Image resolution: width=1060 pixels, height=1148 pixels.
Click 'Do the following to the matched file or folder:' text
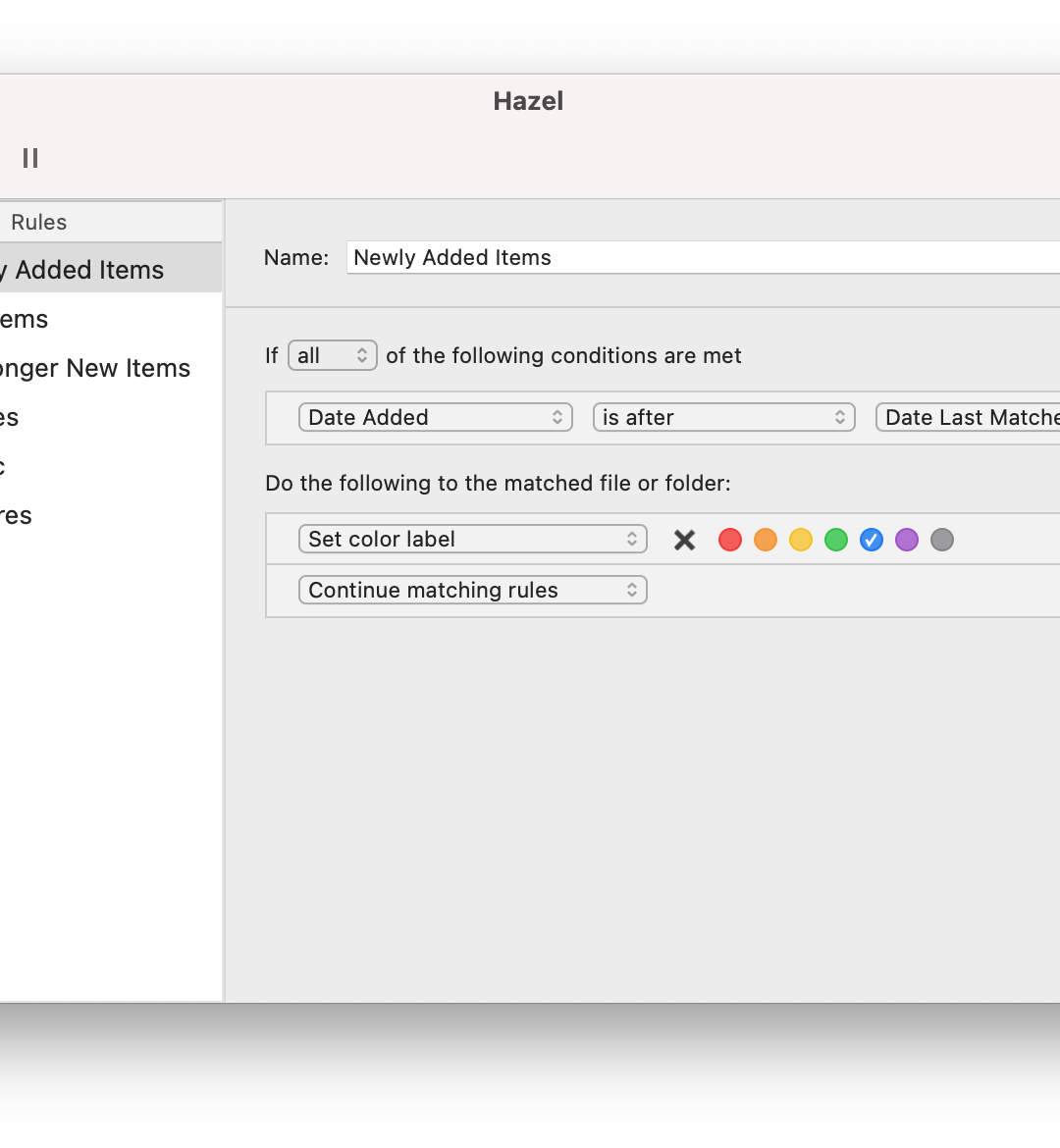[499, 483]
